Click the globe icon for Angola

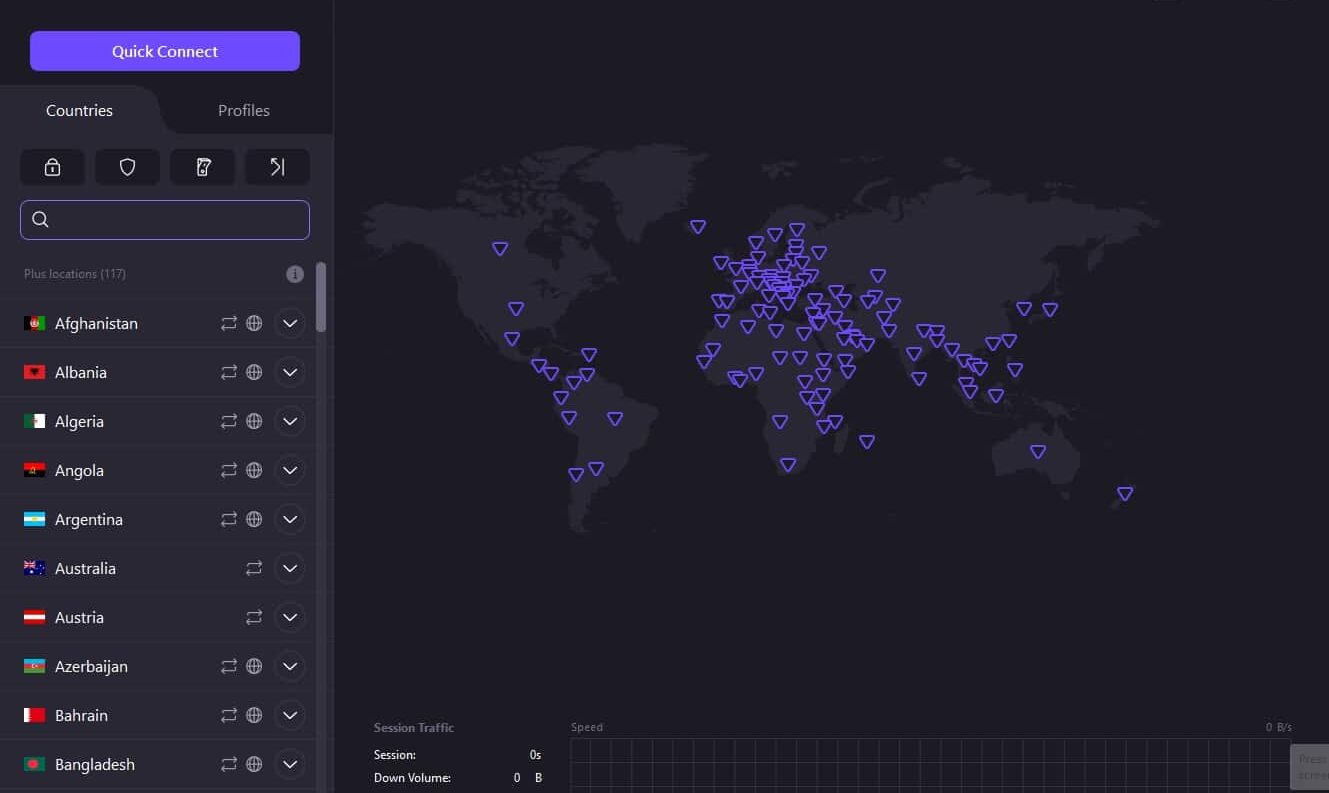[x=254, y=470]
